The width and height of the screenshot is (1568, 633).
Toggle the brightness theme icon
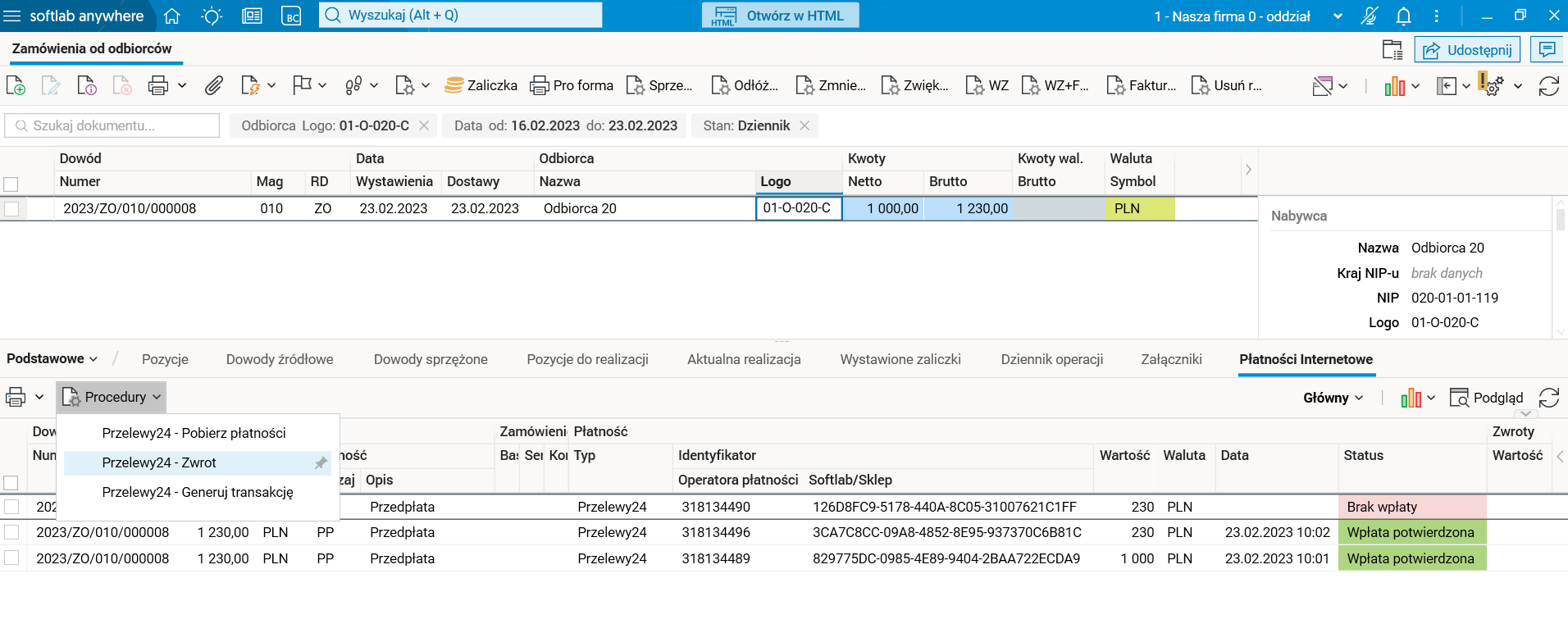pos(212,16)
